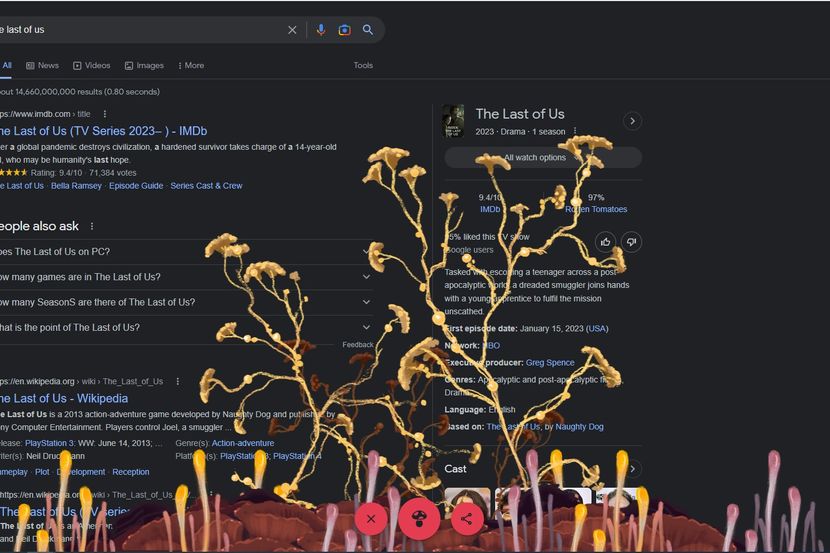Expand "How many games are in The Last of Us?"
The width and height of the screenshot is (830, 553).
click(184, 277)
